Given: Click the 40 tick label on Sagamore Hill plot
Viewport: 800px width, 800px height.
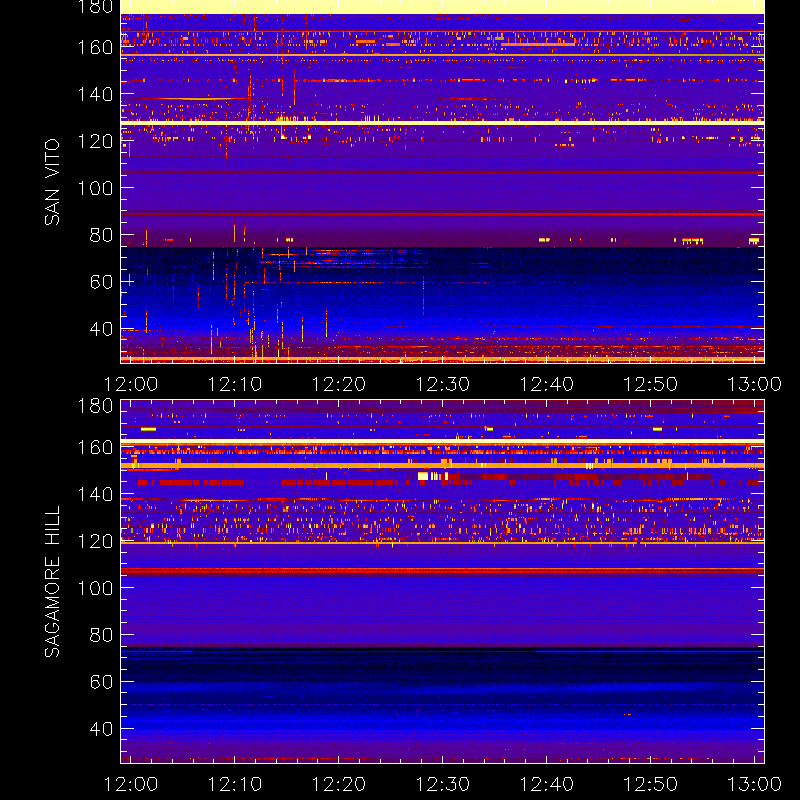Looking at the screenshot, I should pos(102,729).
